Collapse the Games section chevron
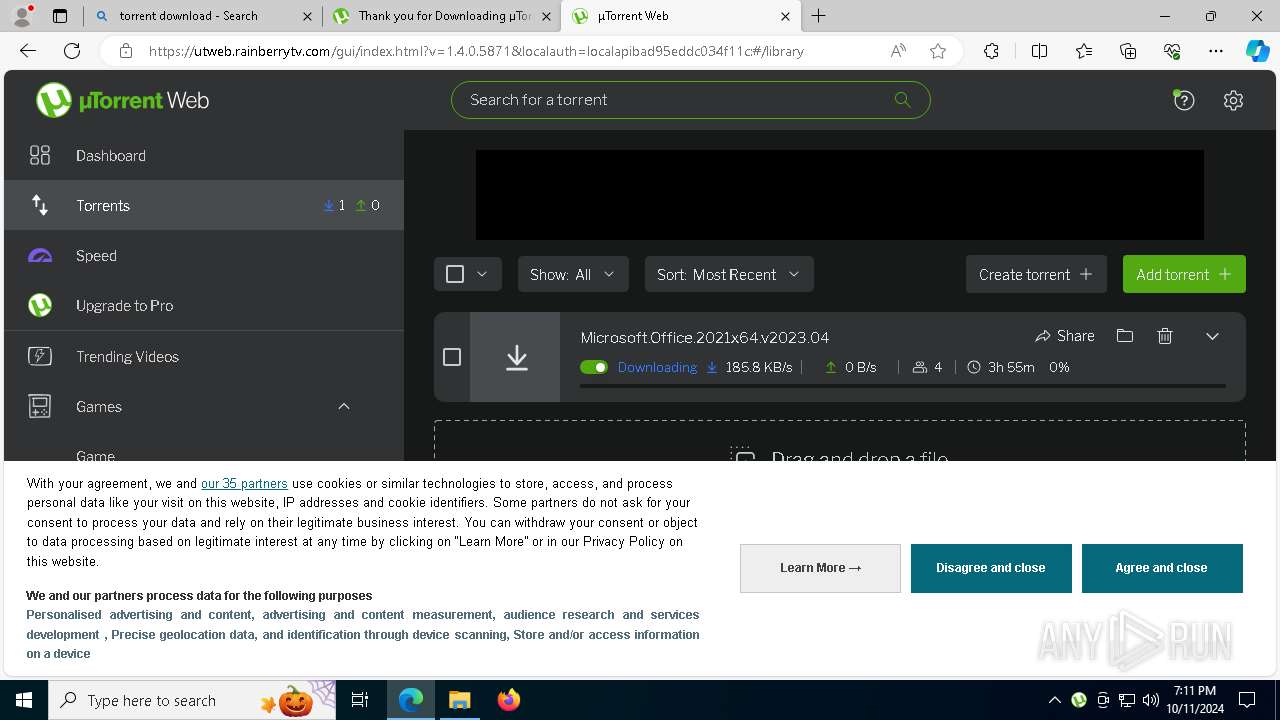The height and width of the screenshot is (720, 1280). [344, 406]
